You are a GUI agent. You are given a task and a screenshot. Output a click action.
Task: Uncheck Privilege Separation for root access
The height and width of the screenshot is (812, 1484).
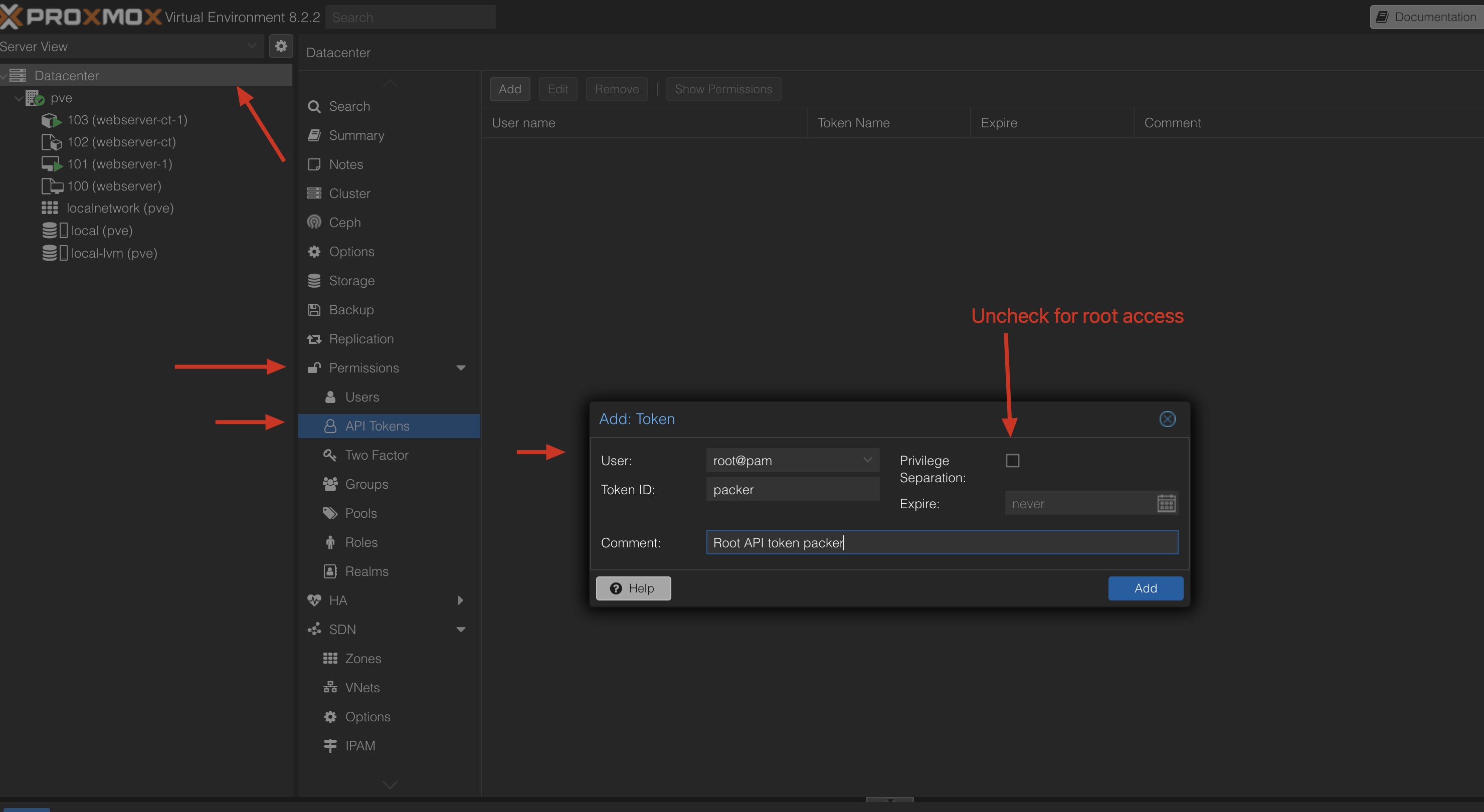click(1013, 460)
